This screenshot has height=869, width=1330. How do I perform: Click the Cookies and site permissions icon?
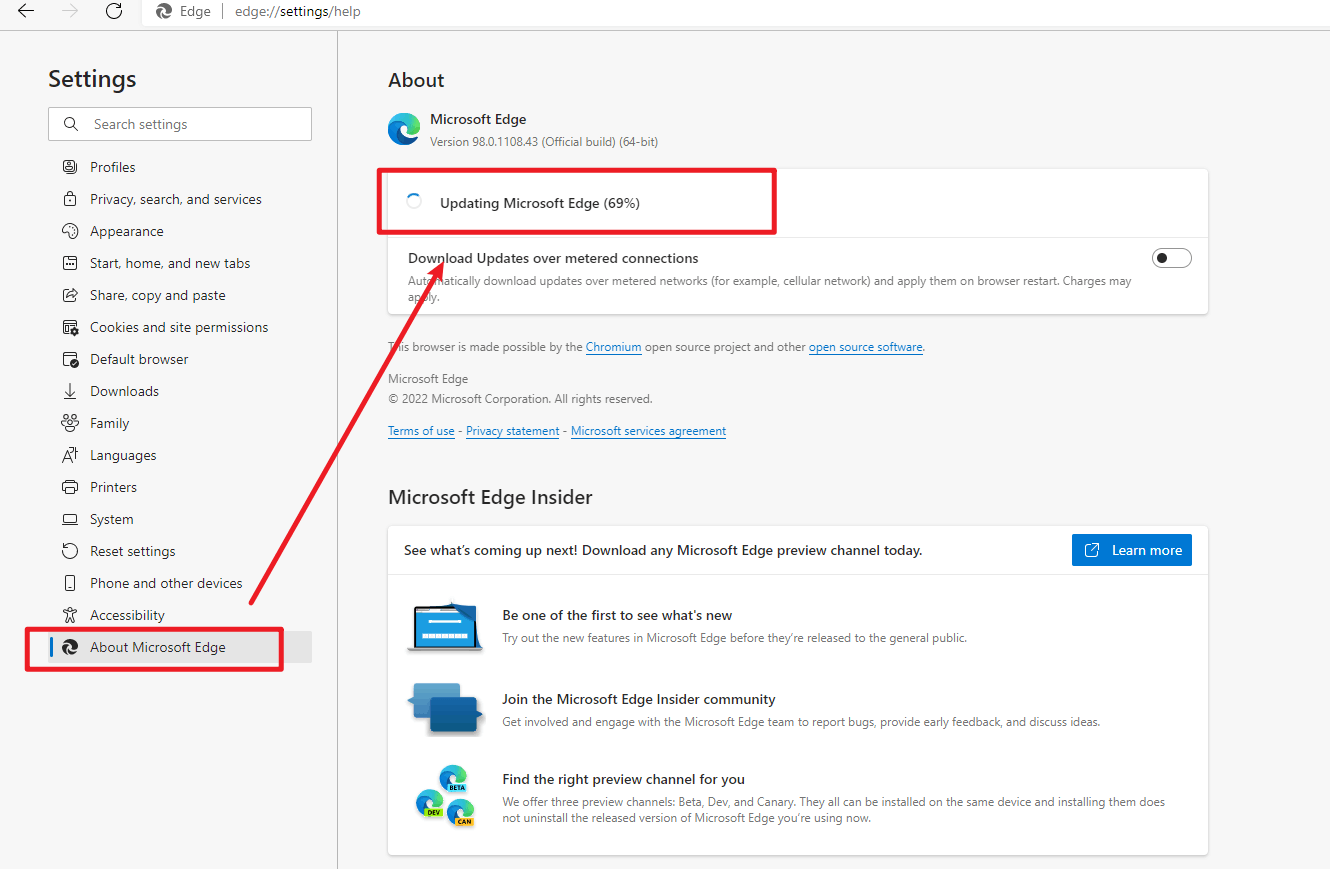coord(70,327)
